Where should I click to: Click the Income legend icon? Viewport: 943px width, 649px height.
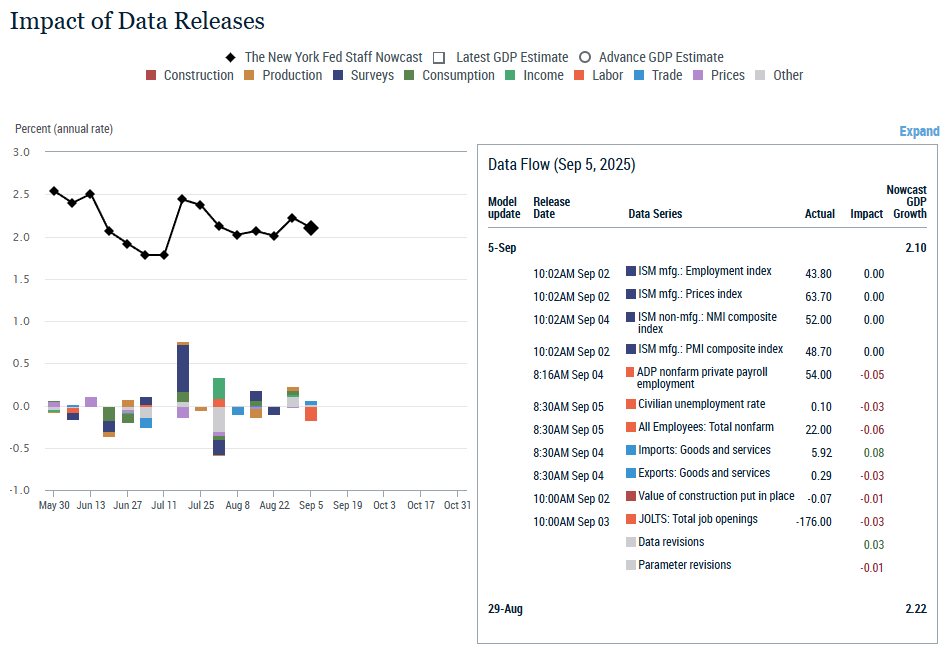click(510, 76)
